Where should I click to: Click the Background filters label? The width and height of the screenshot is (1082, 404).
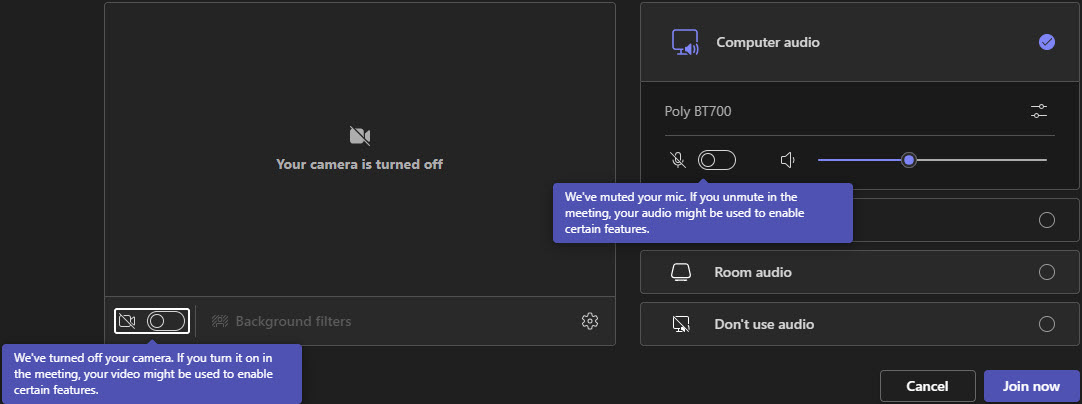pyautogui.click(x=293, y=321)
